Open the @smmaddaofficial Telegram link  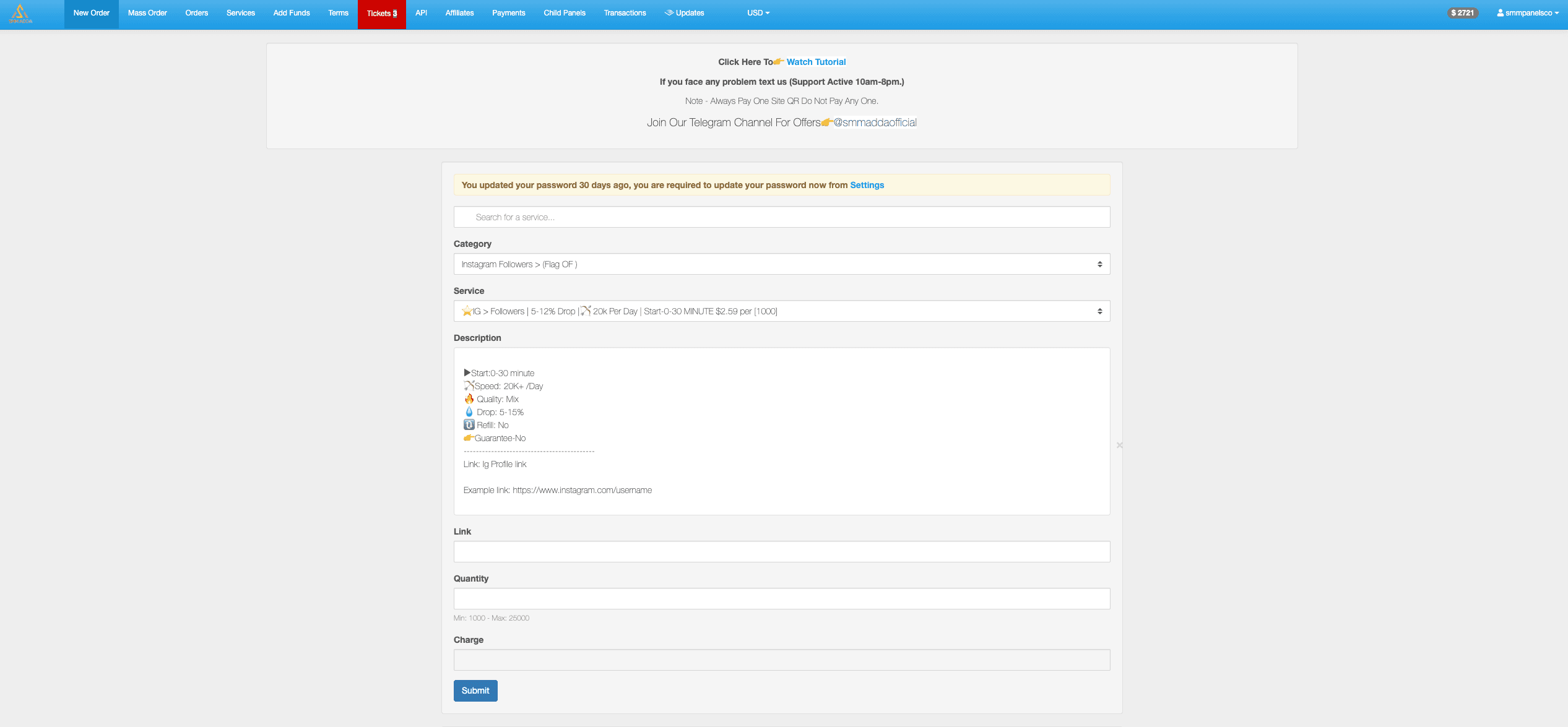click(875, 123)
